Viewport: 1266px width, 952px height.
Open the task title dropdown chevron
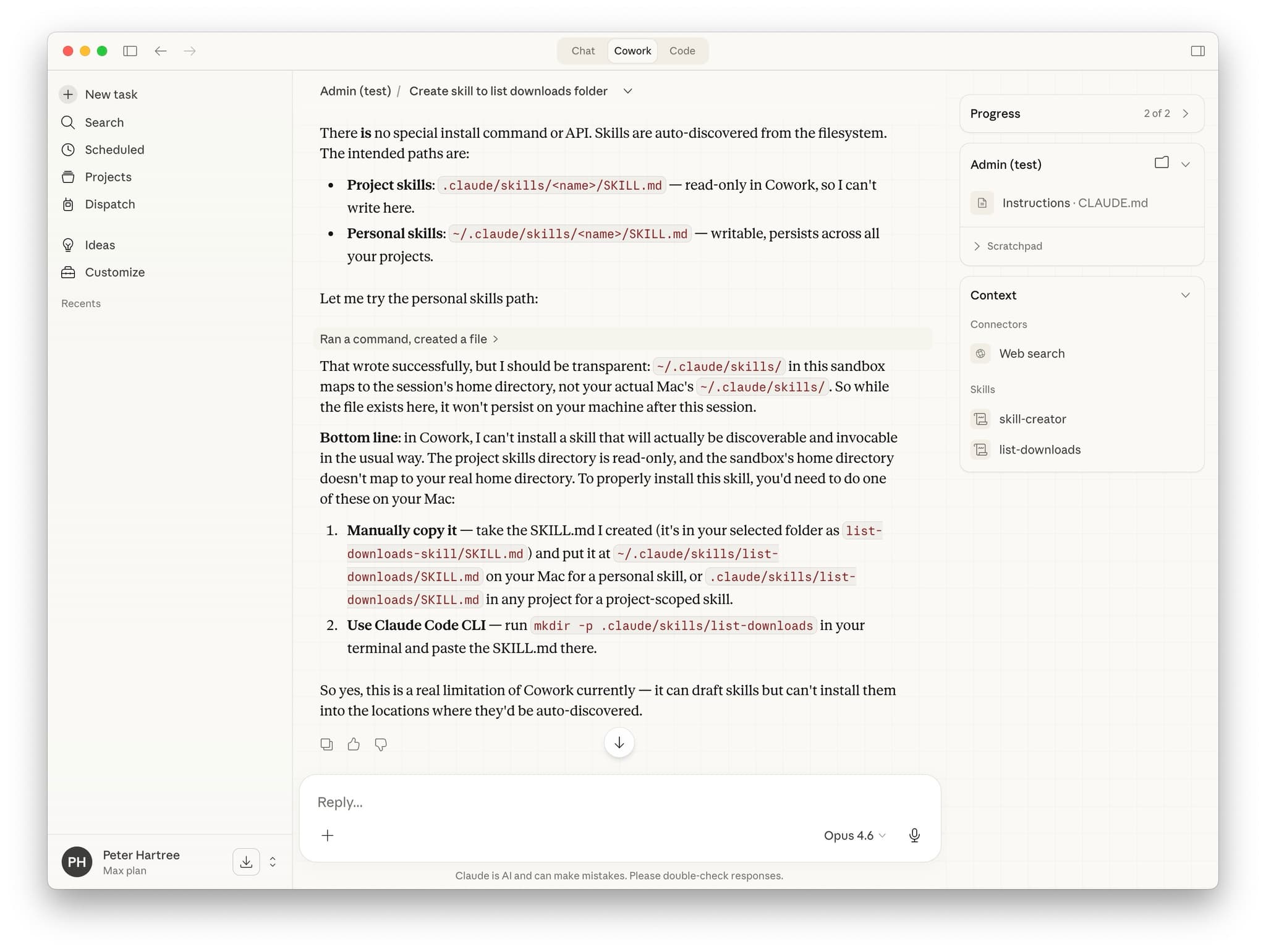[x=627, y=91]
